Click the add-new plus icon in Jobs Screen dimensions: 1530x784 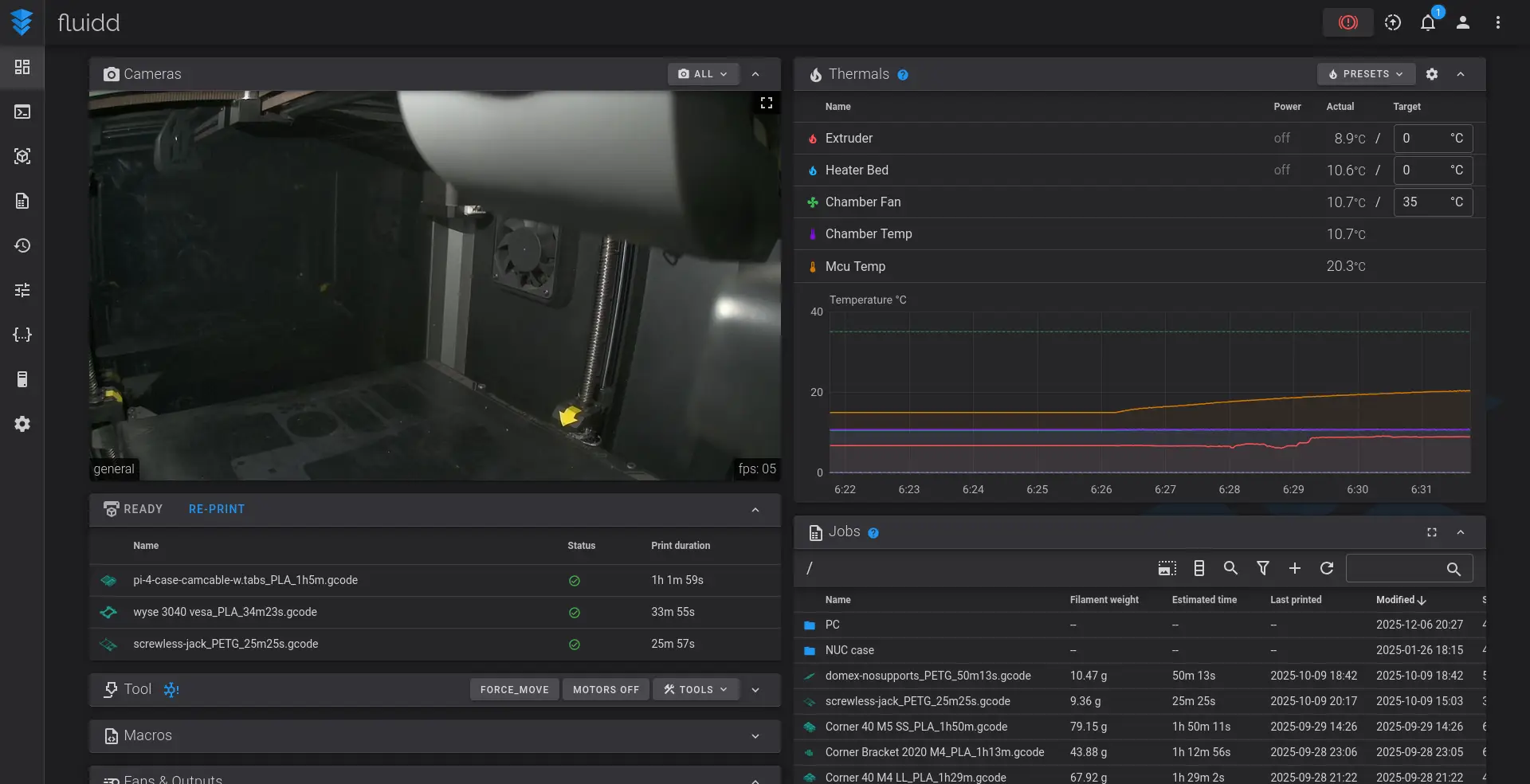(1295, 568)
